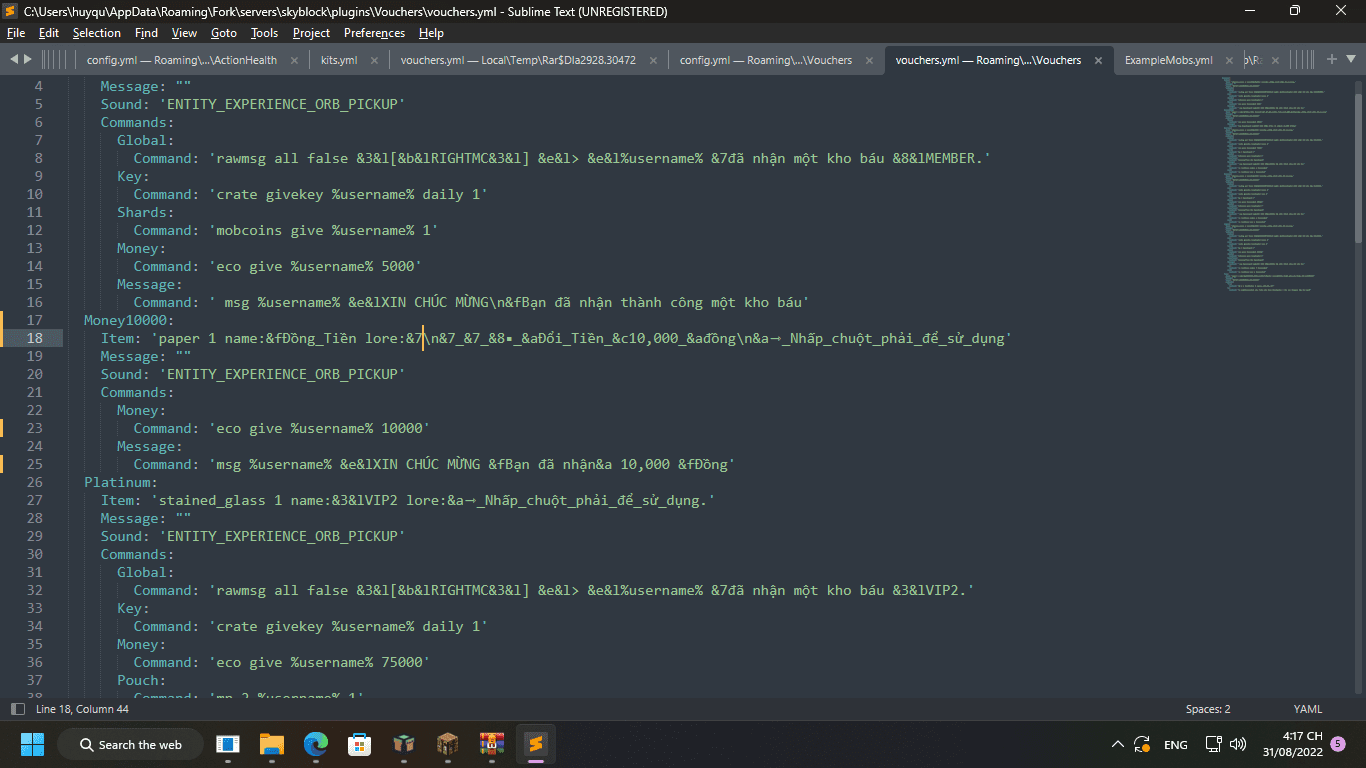Toggle the sidebar icon in the status bar
The height and width of the screenshot is (768, 1366).
(x=17, y=709)
